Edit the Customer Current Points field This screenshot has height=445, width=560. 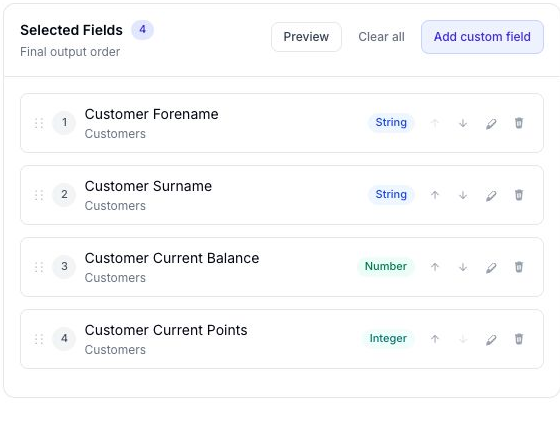click(x=491, y=339)
